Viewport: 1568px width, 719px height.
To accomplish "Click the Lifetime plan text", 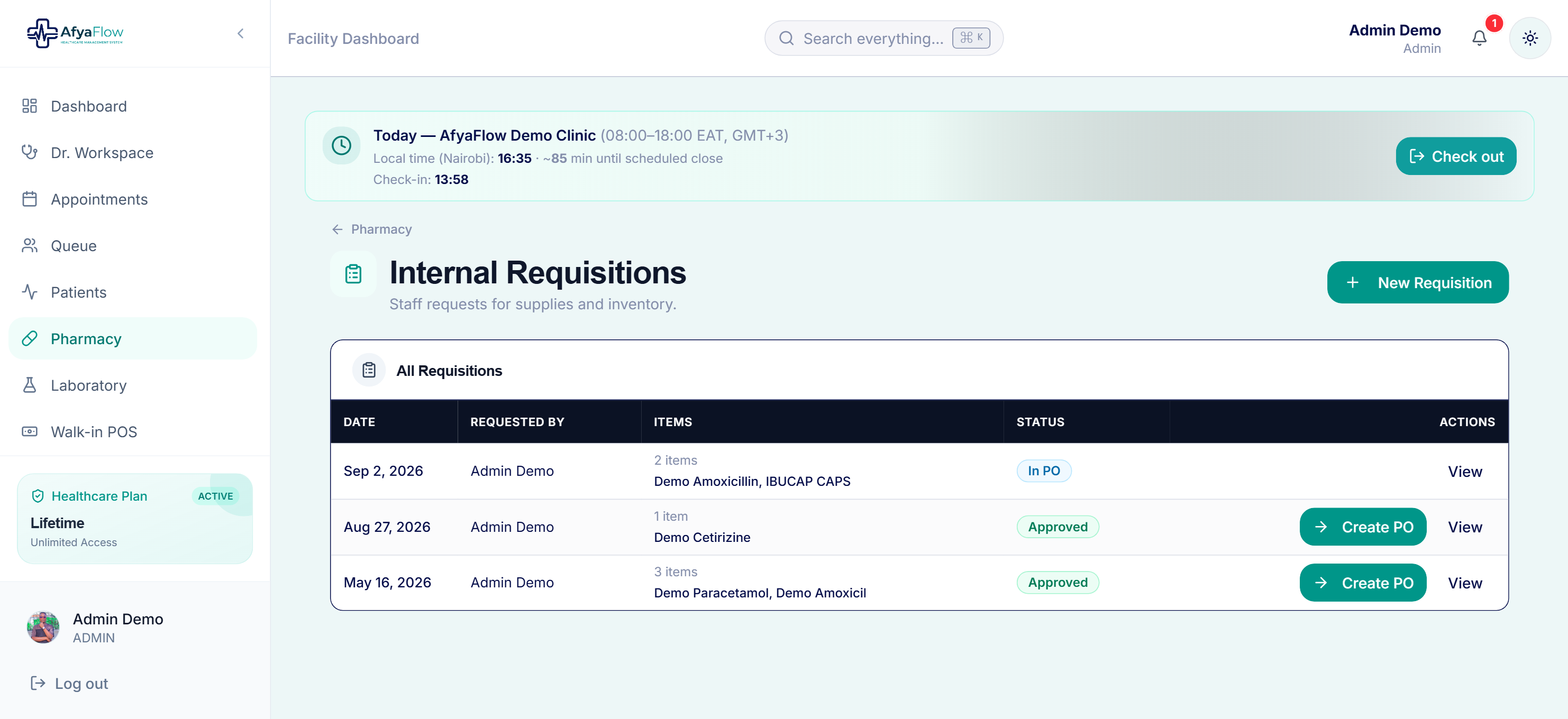I will (x=57, y=523).
